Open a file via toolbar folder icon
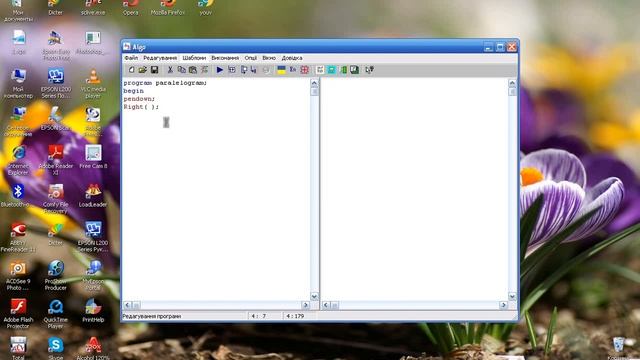This screenshot has width=640, height=360. coord(142,70)
